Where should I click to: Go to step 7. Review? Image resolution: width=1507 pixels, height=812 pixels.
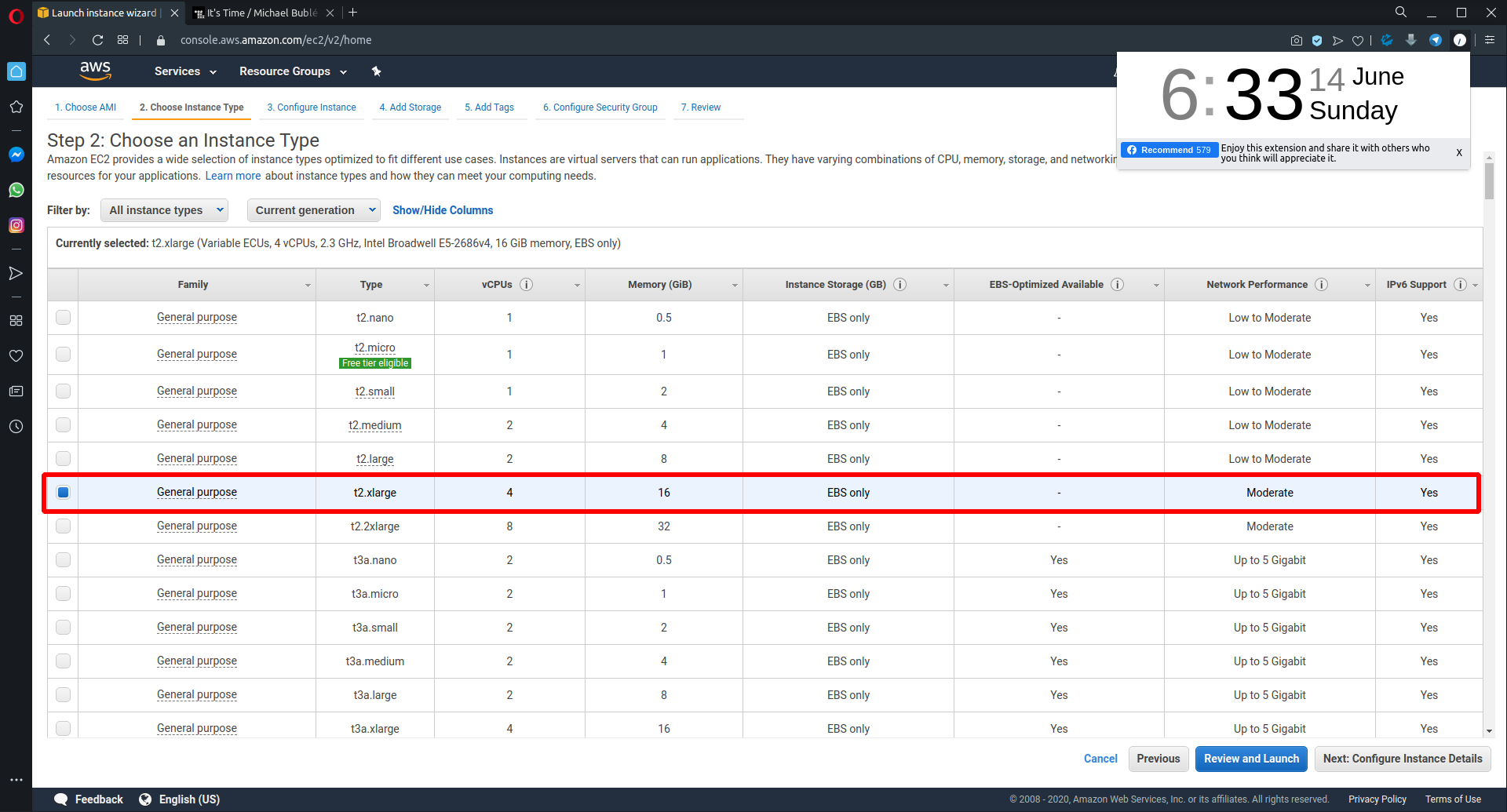701,107
